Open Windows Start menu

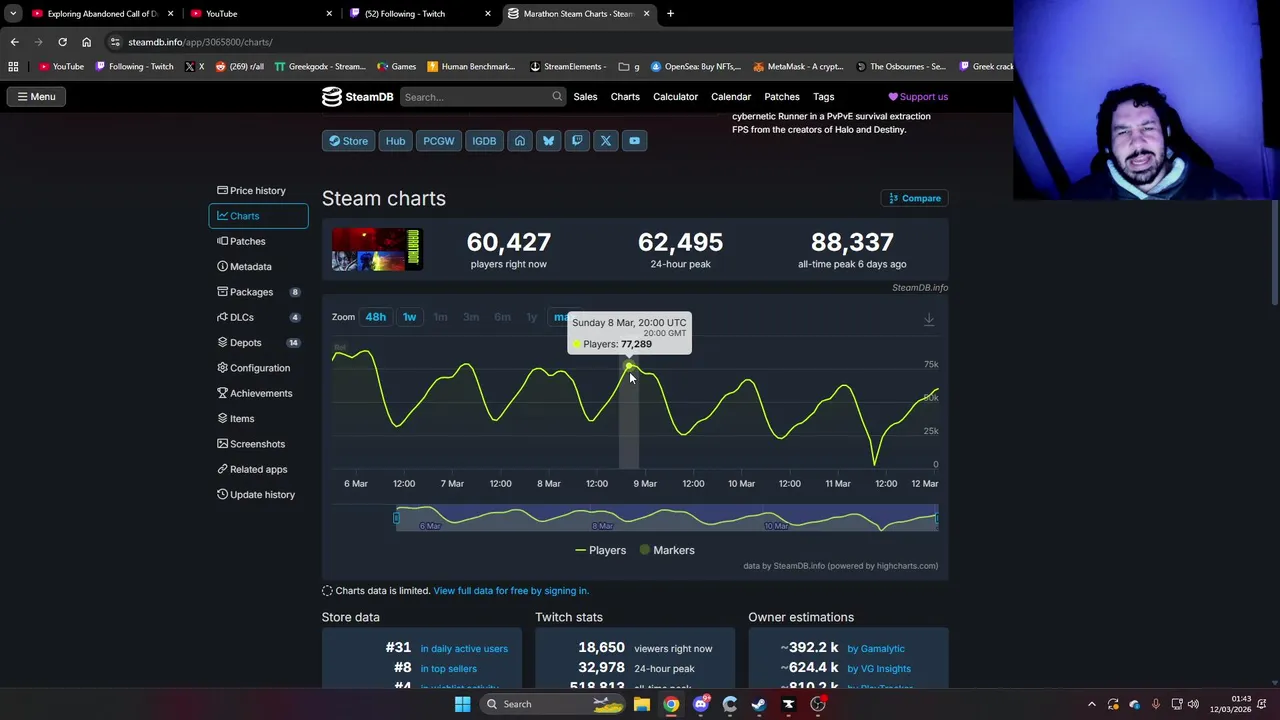point(462,704)
